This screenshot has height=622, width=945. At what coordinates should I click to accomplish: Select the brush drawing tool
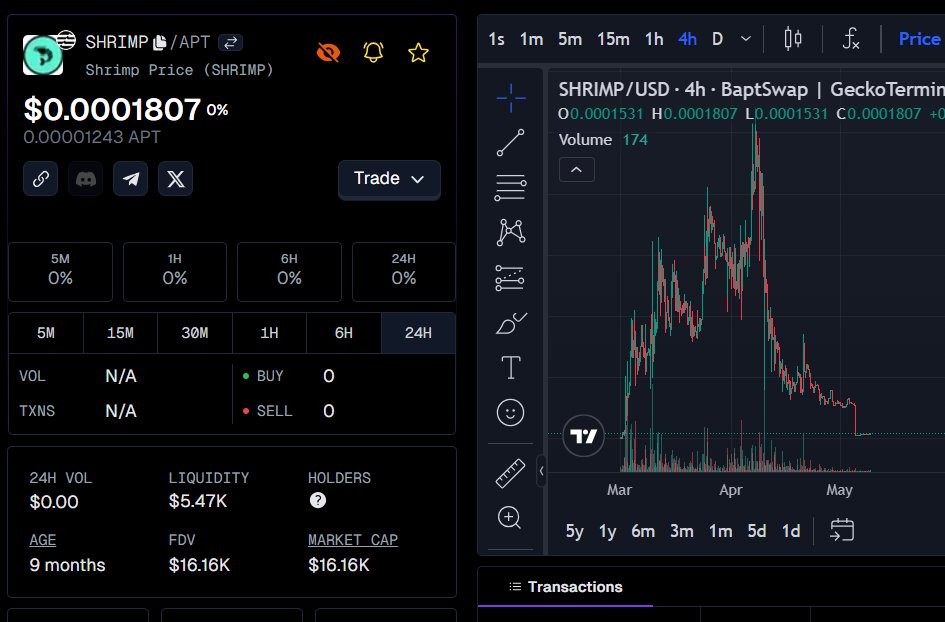[x=510, y=323]
